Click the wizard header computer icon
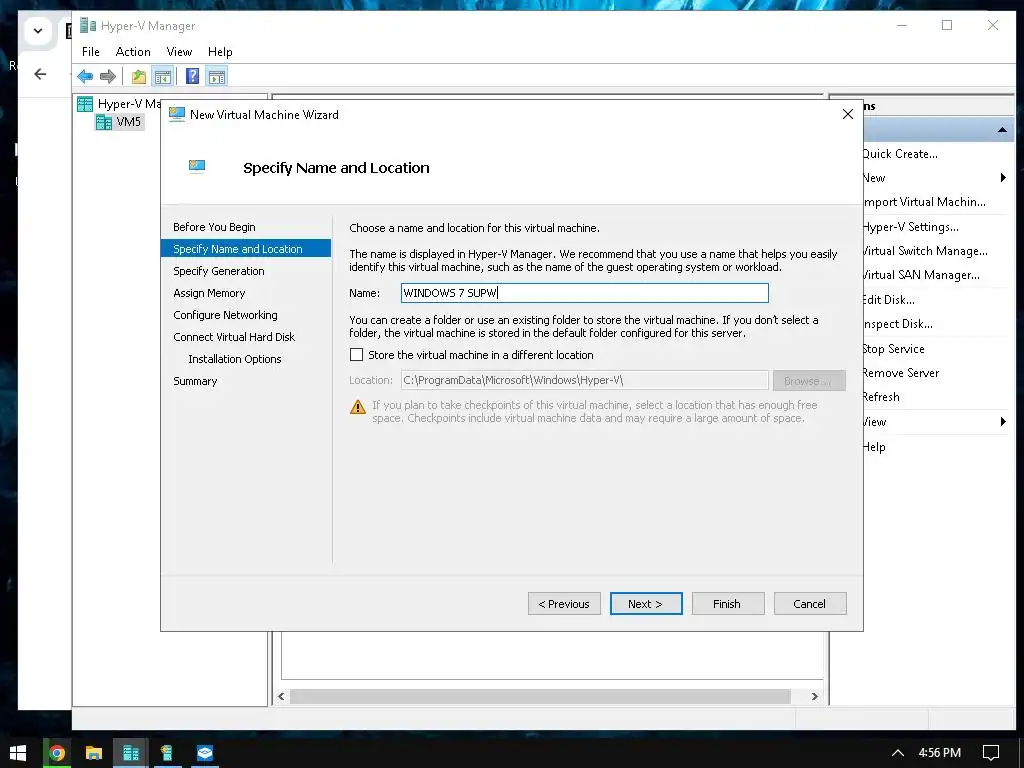This screenshot has width=1024, height=768. point(197,167)
